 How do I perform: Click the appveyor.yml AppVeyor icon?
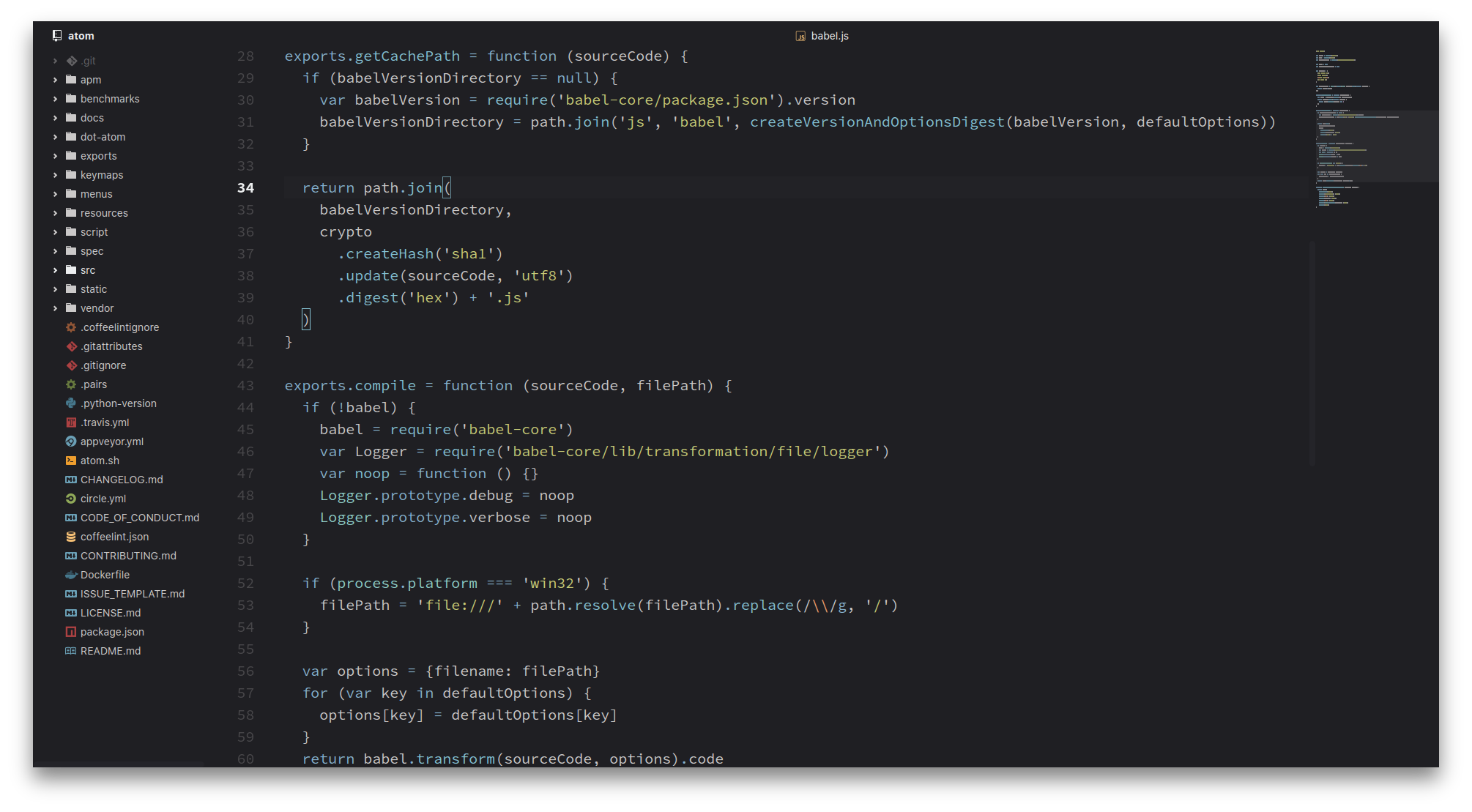(71, 442)
